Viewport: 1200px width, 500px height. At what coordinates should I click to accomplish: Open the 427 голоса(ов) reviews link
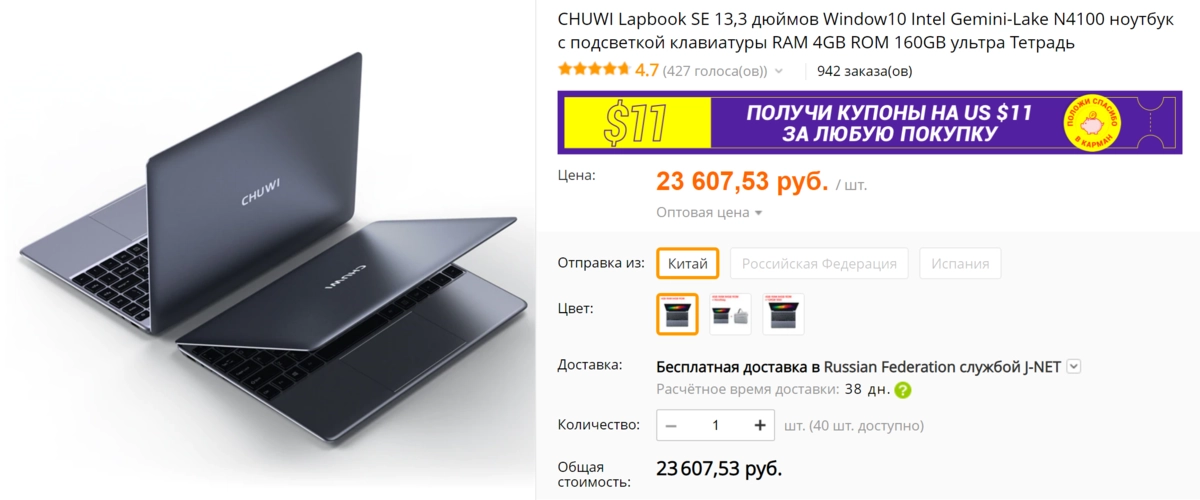[715, 71]
